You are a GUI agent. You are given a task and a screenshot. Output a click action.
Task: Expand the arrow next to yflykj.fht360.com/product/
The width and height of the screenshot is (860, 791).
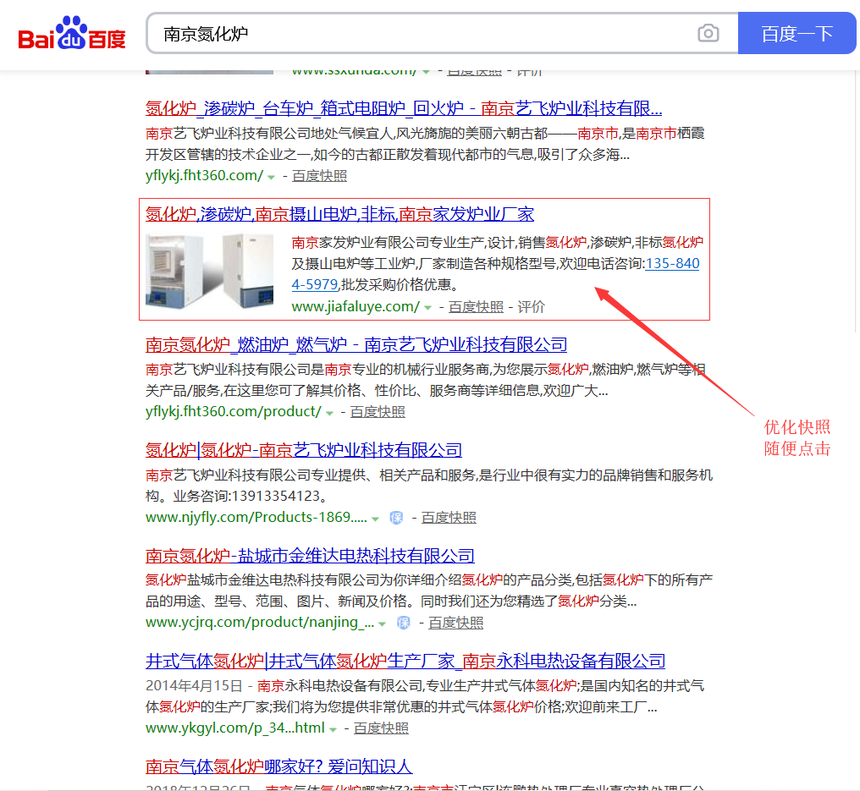tap(329, 413)
